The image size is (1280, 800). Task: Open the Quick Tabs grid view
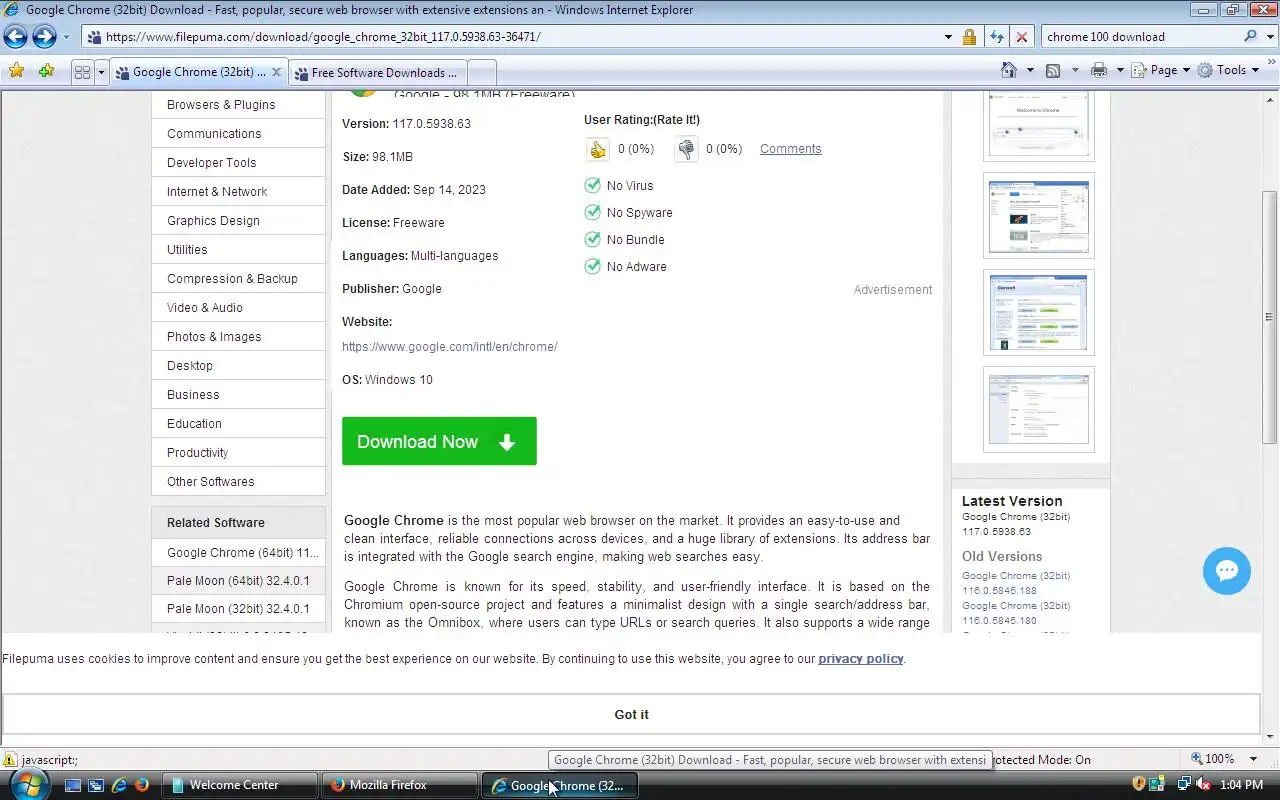(x=83, y=72)
